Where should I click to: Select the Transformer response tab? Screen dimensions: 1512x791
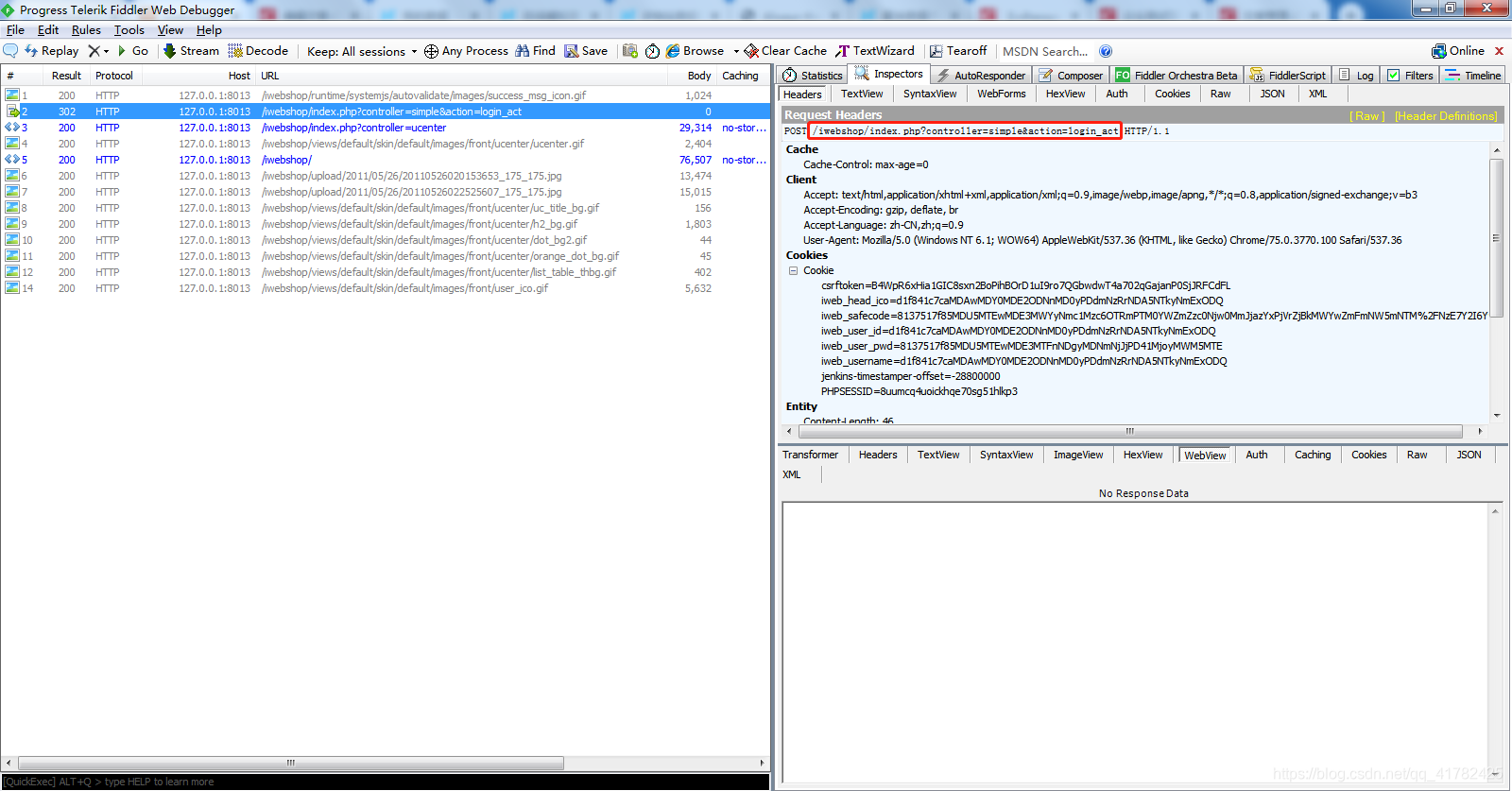[x=810, y=456]
